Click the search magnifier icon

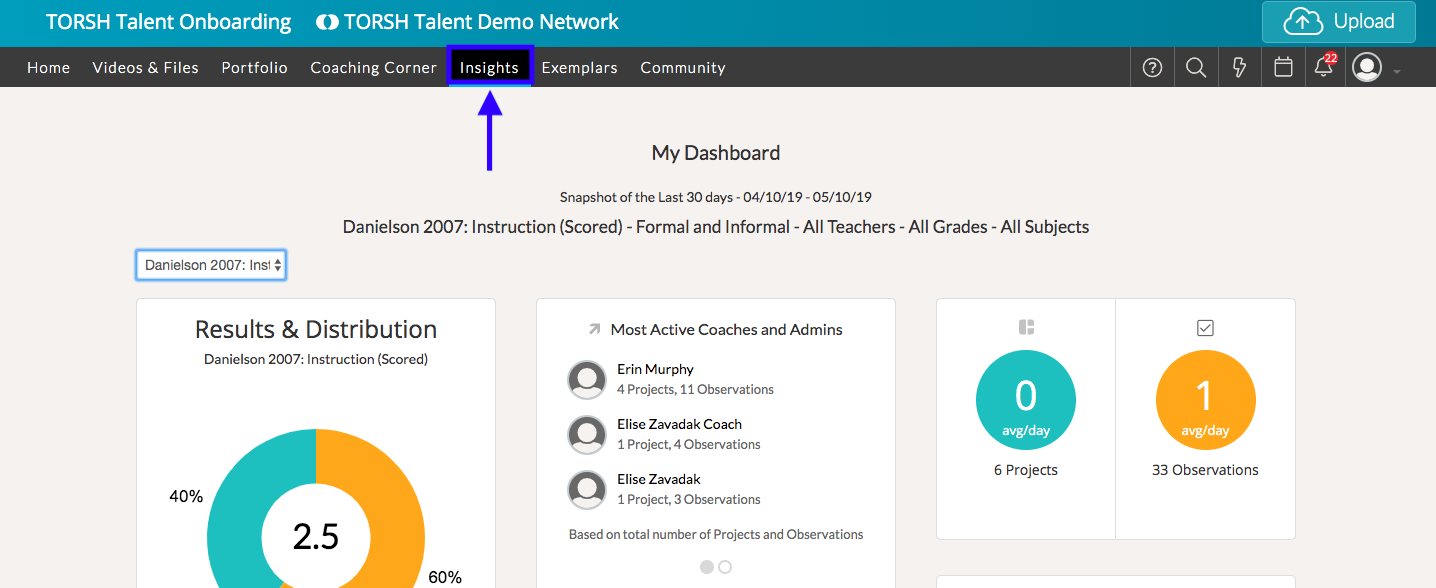point(1195,68)
